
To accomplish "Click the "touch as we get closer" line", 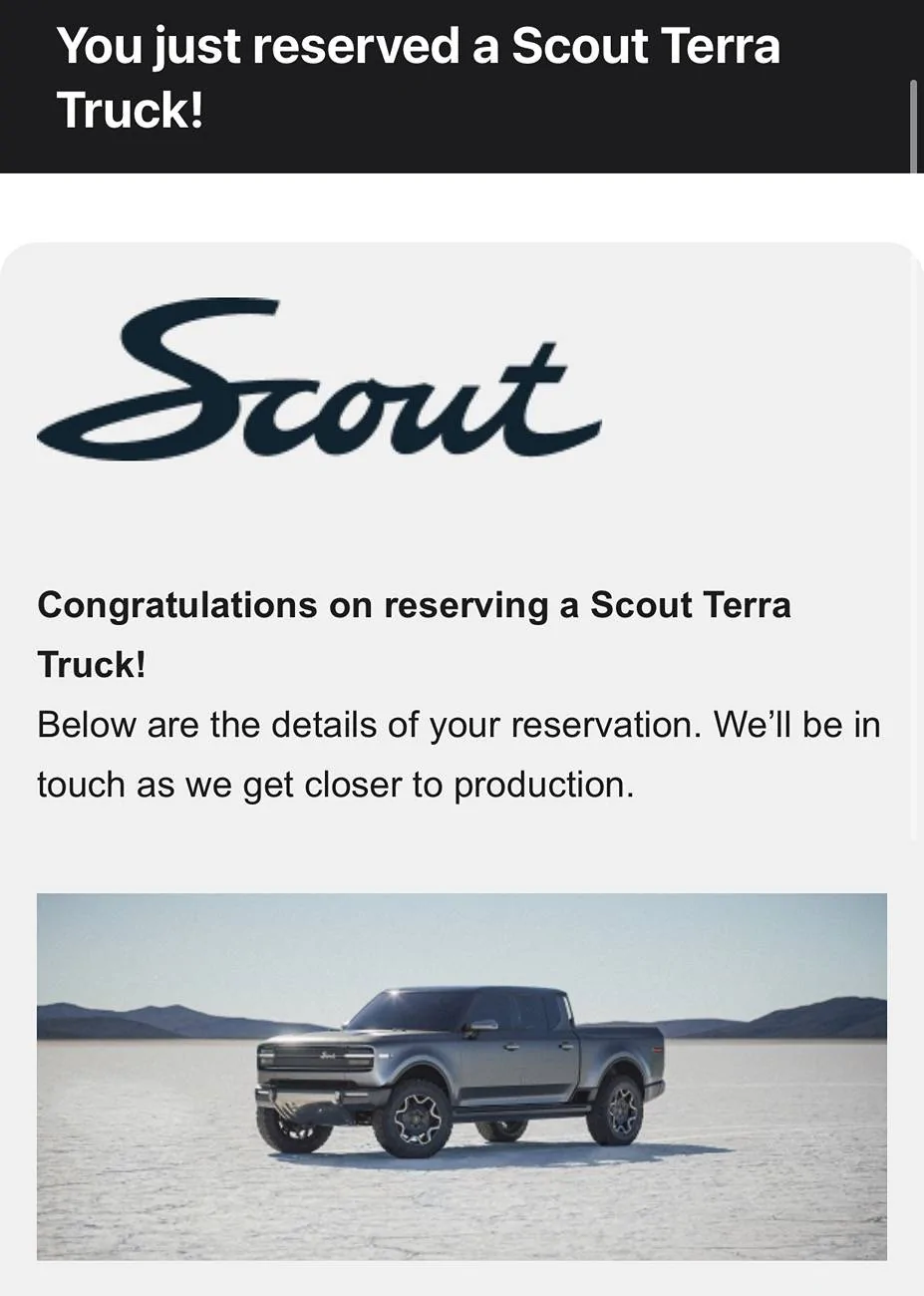I will click(x=335, y=786).
